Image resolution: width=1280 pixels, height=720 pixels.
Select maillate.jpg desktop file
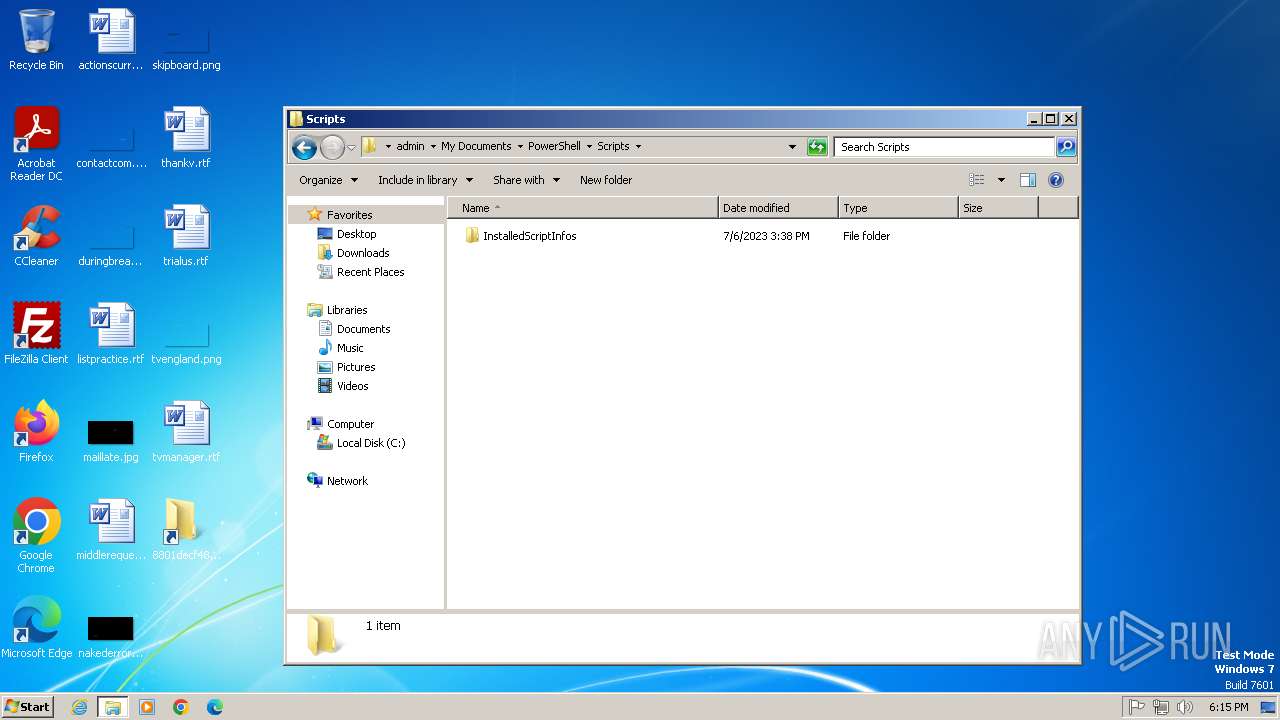(111, 440)
